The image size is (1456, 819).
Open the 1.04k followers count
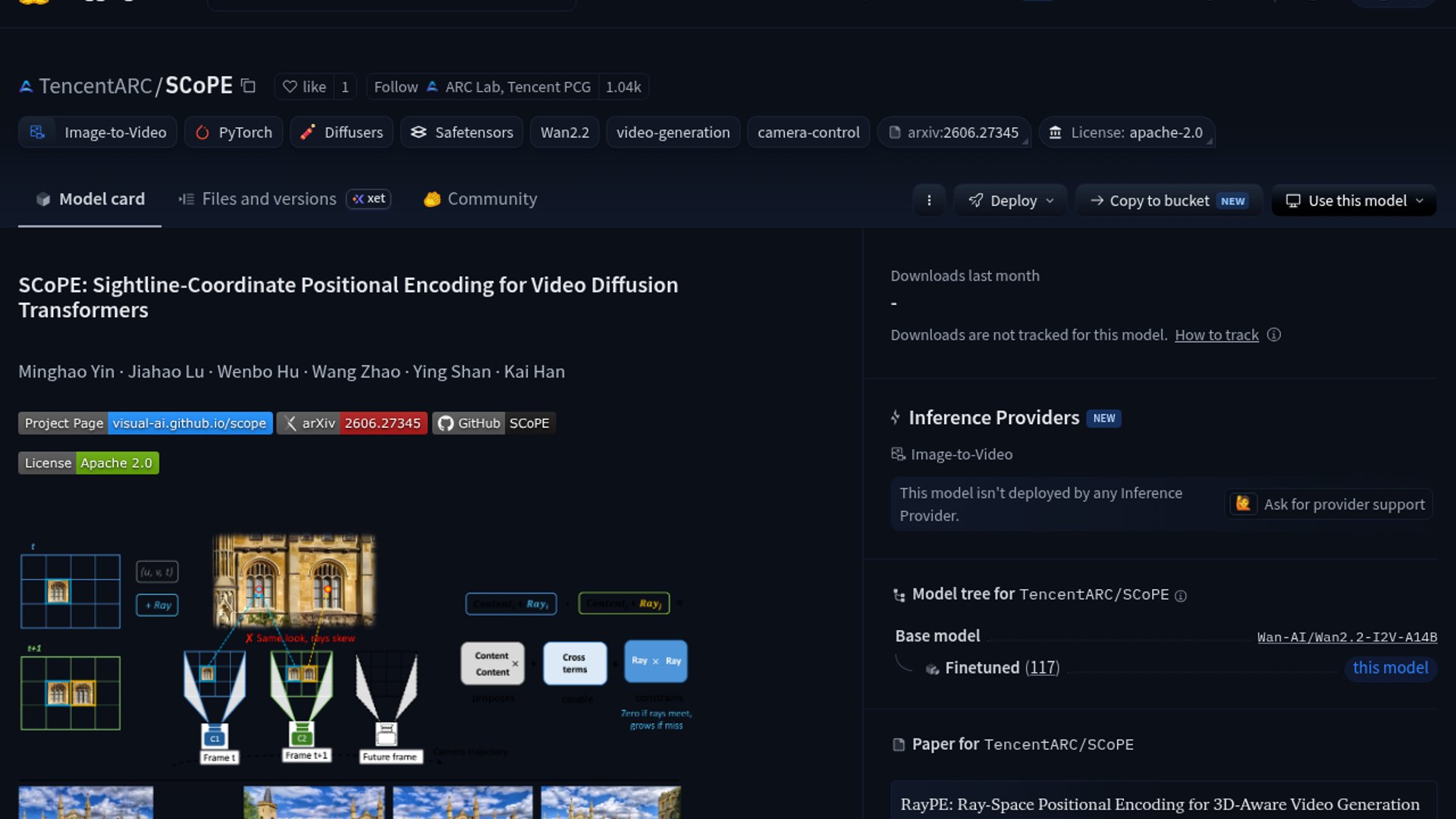(x=623, y=86)
